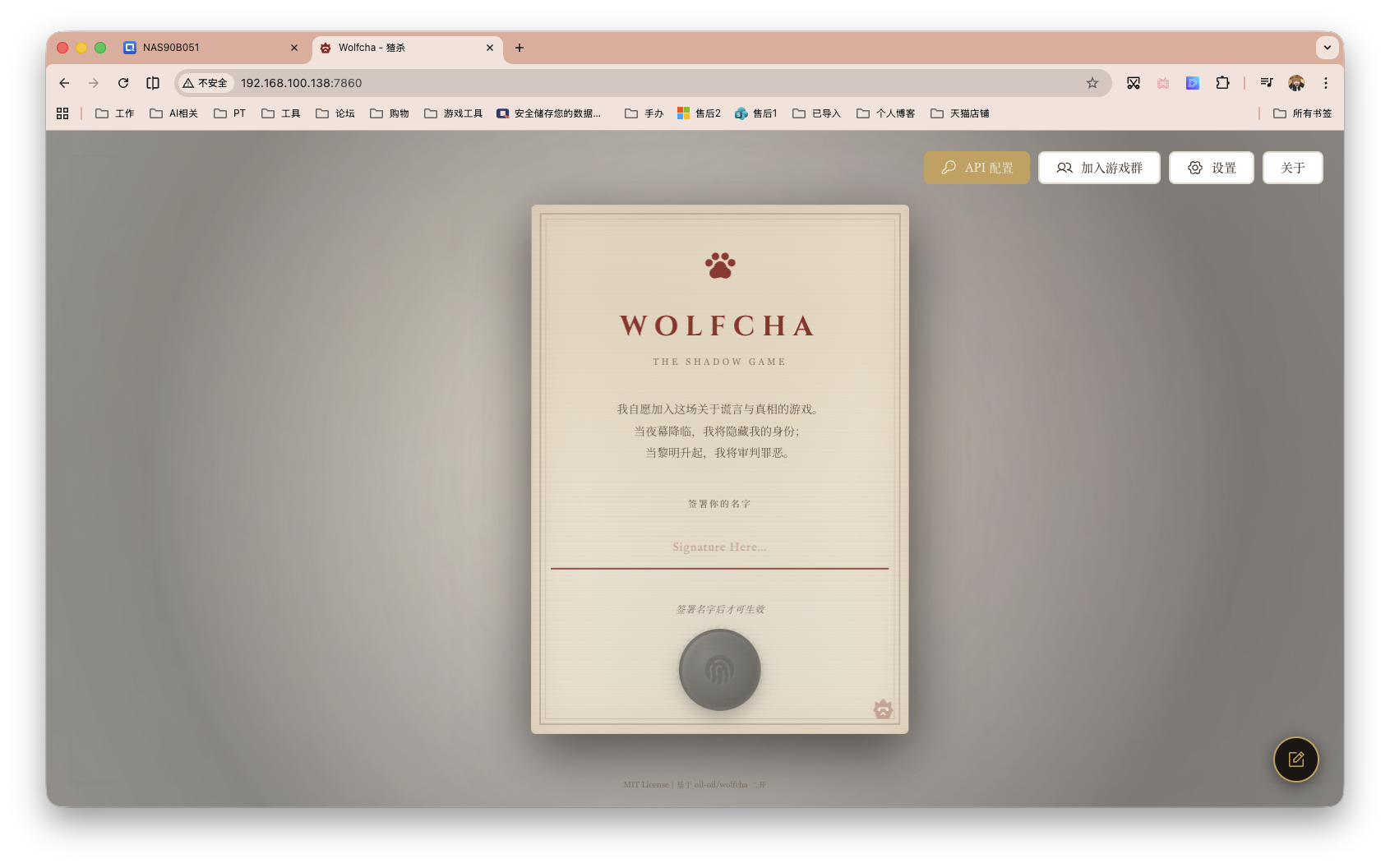Bookmark this page with star icon
Viewport: 1390px width, 868px height.
[x=1092, y=83]
